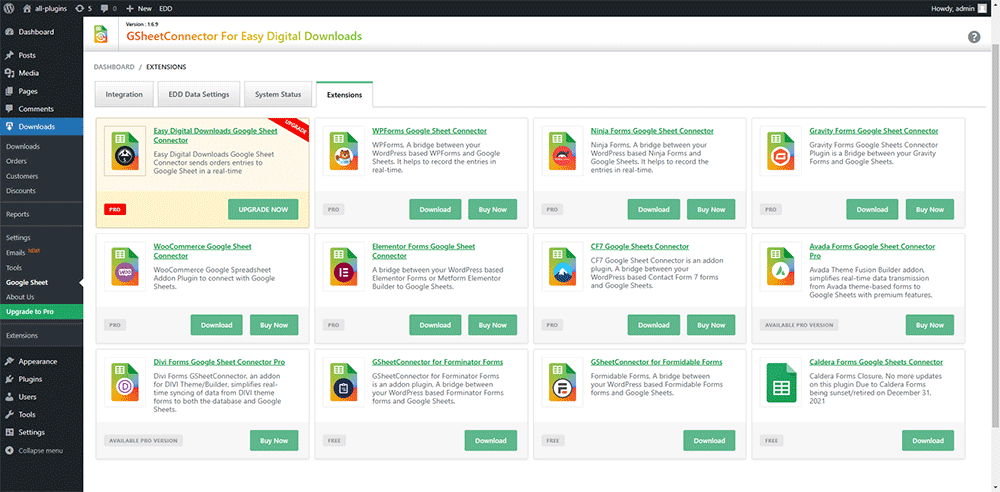Open the updates icon showing 5
The height and width of the screenshot is (492, 1000).
(x=79, y=9)
